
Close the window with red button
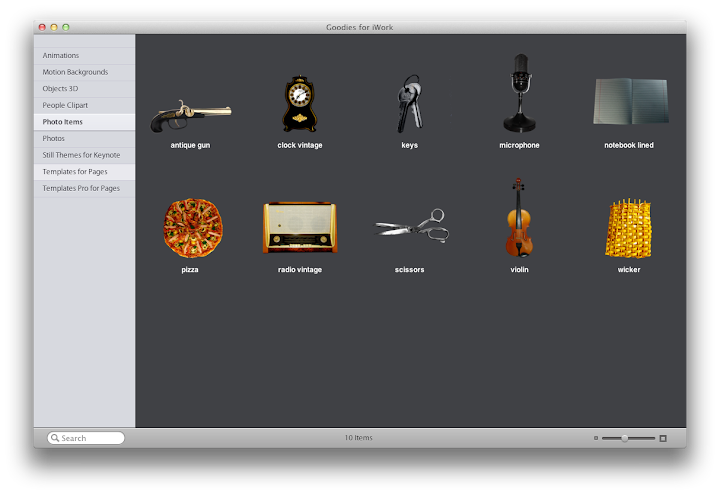pyautogui.click(x=42, y=27)
